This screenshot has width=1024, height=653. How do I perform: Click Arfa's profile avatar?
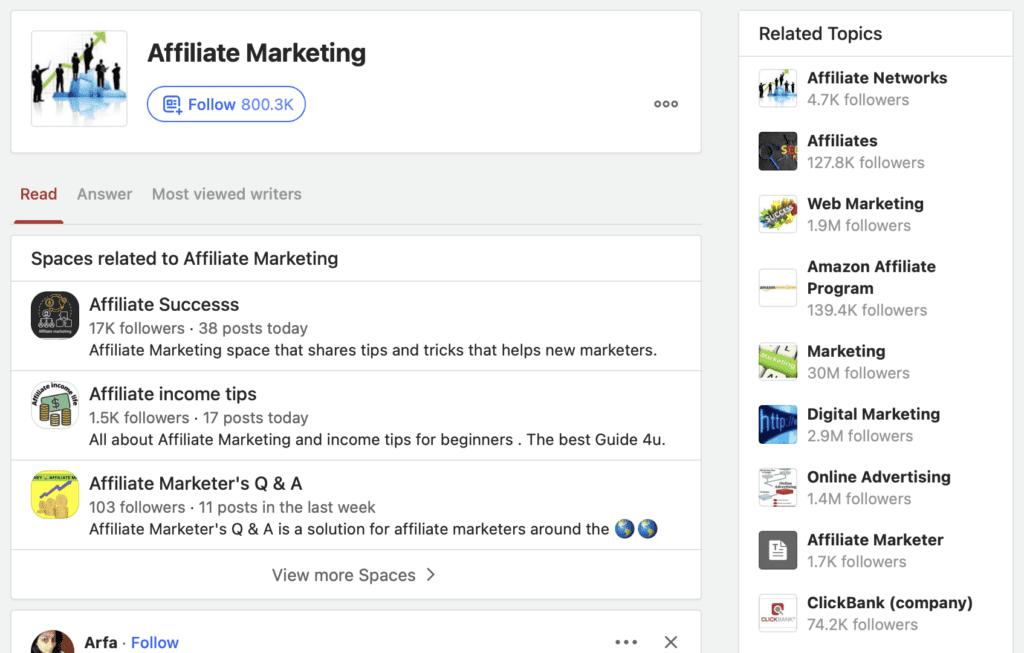click(x=52, y=642)
